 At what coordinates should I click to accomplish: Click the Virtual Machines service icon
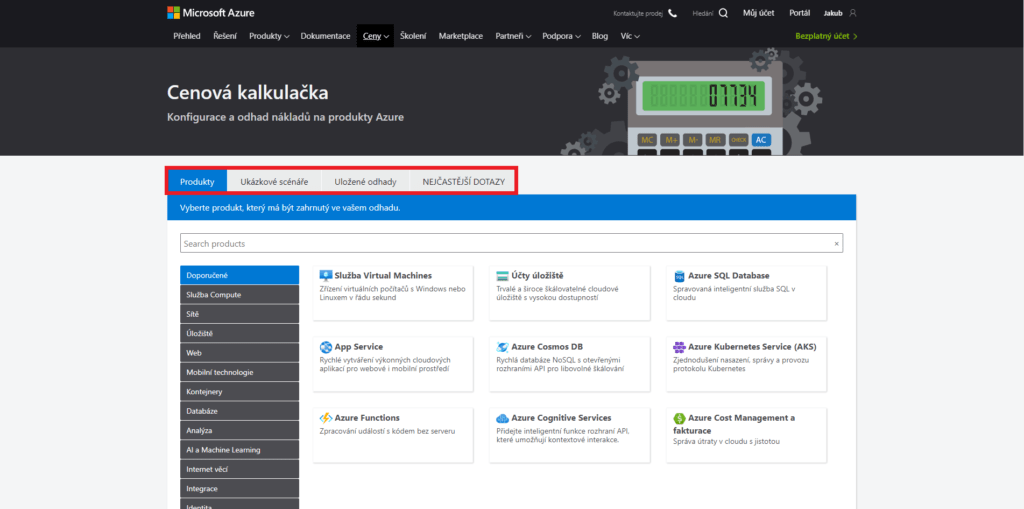point(325,276)
